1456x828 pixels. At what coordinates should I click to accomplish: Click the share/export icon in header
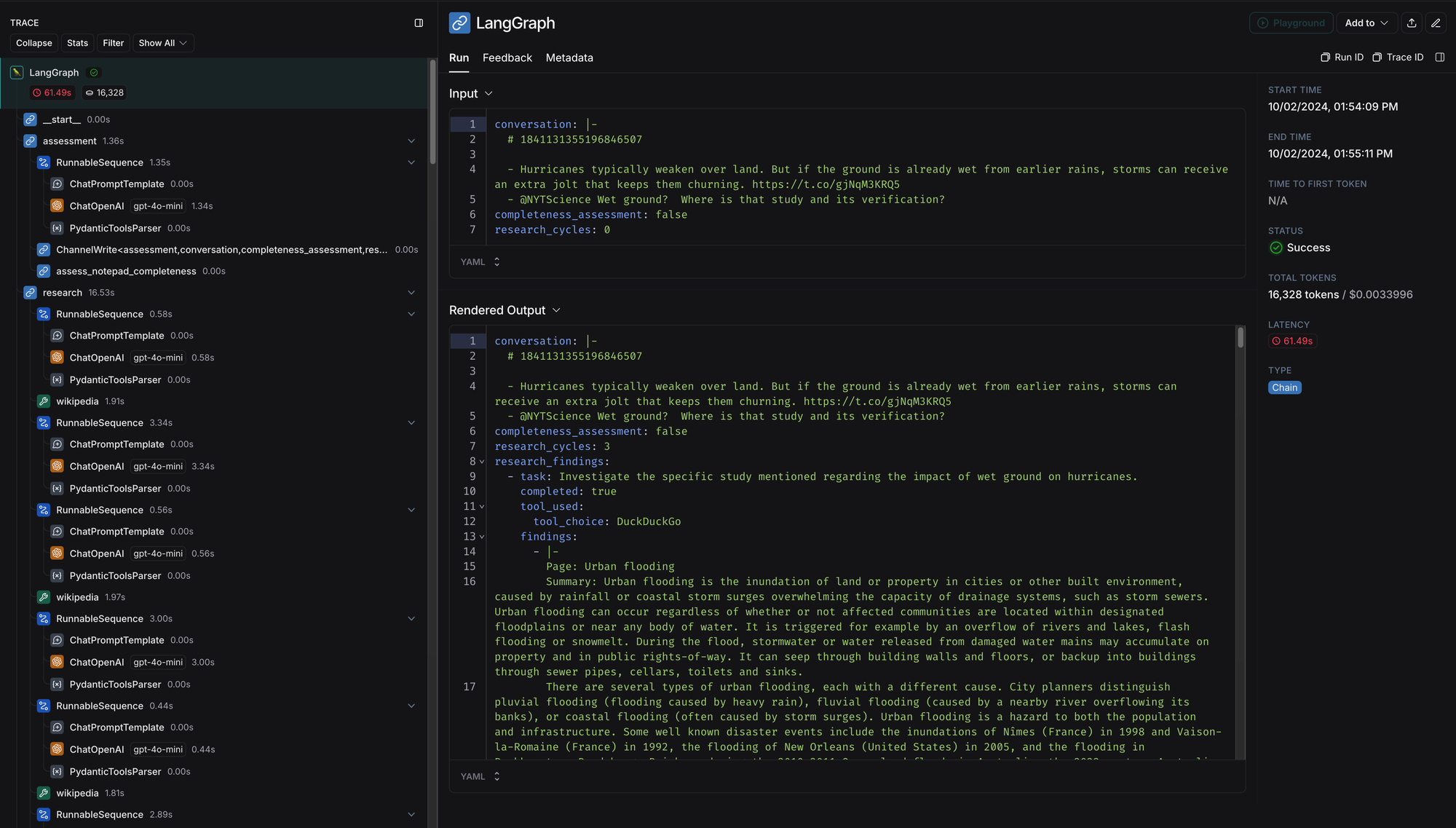click(1412, 23)
